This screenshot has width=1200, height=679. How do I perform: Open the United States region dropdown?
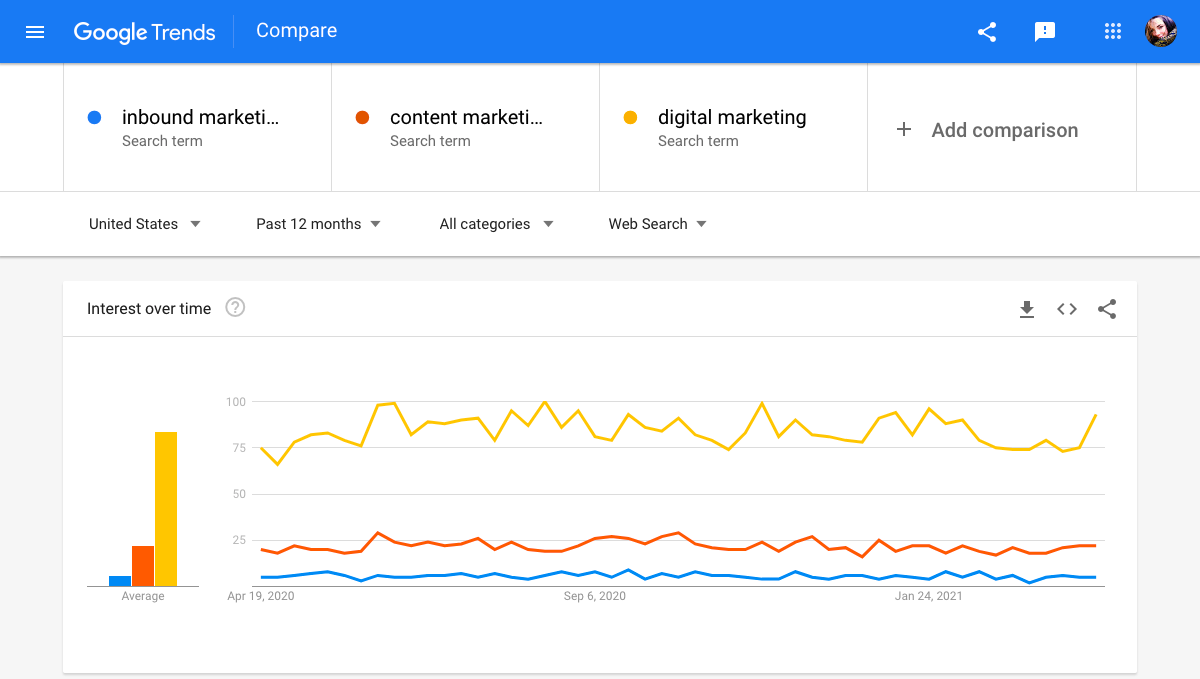point(143,224)
